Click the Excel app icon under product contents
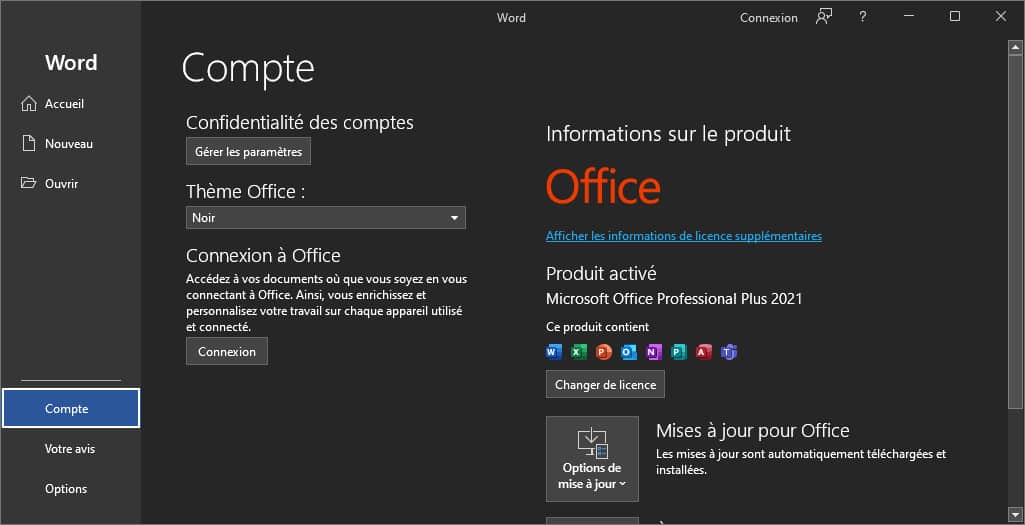Image resolution: width=1025 pixels, height=525 pixels. (579, 352)
